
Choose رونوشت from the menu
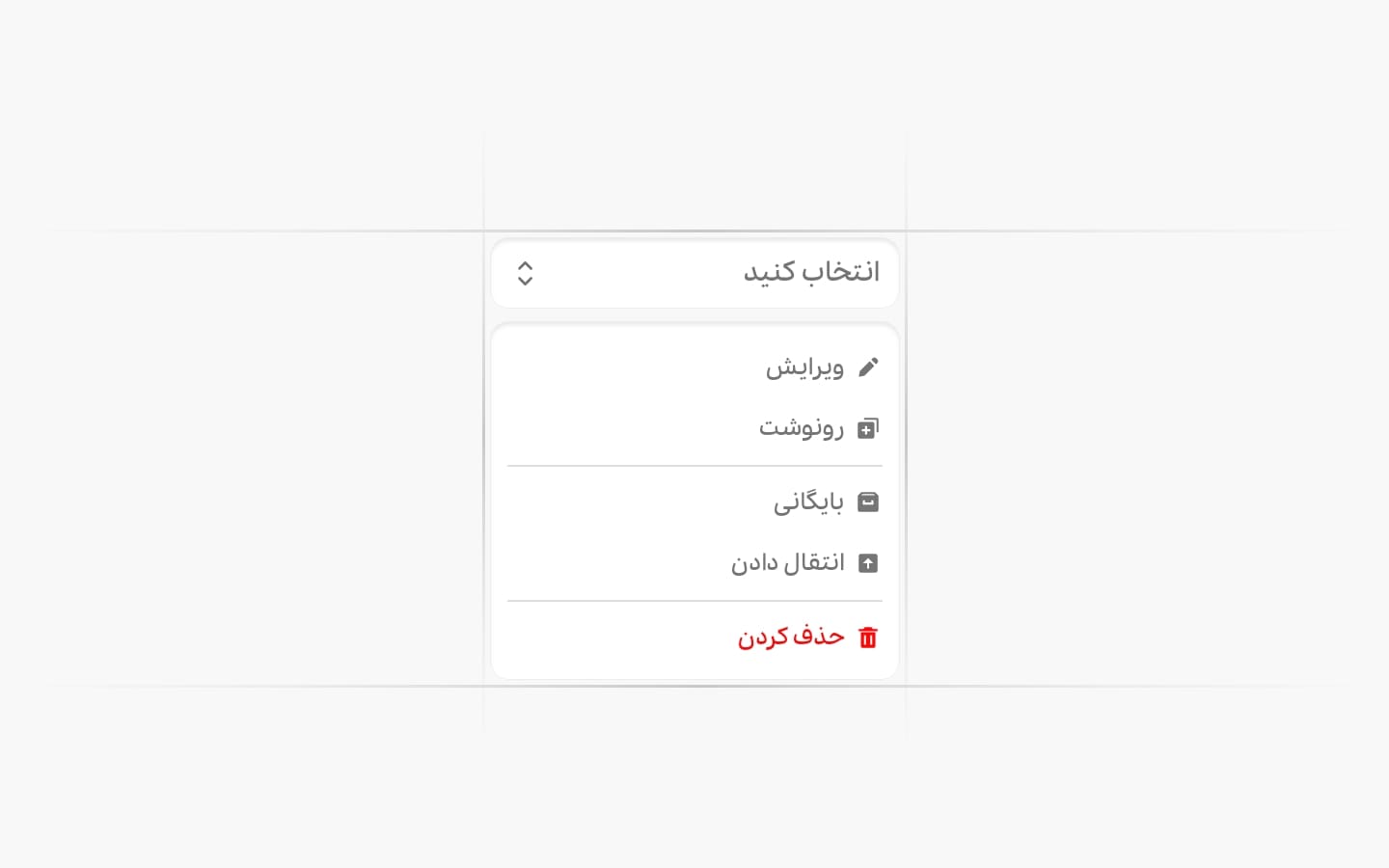coord(801,427)
